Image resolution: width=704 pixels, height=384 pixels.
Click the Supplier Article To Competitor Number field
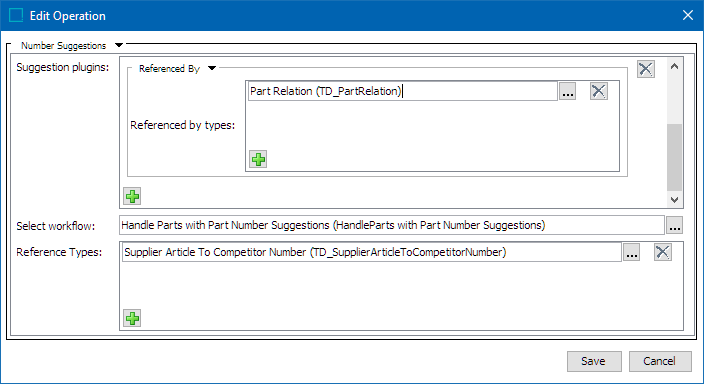[372, 252]
